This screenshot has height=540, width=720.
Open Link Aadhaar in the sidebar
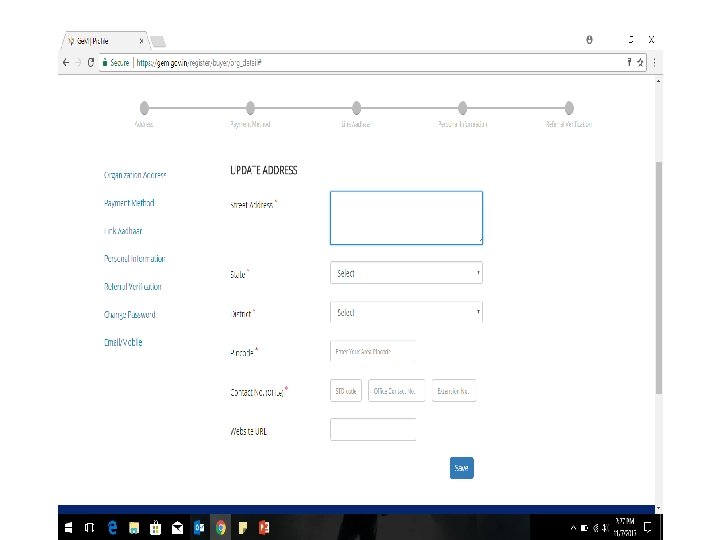click(123, 231)
